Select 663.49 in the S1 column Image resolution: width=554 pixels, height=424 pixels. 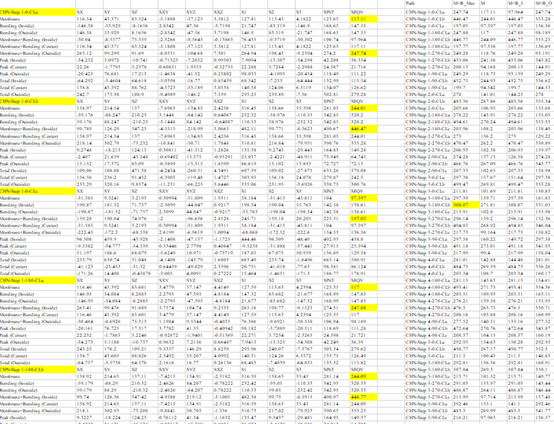(x=248, y=260)
